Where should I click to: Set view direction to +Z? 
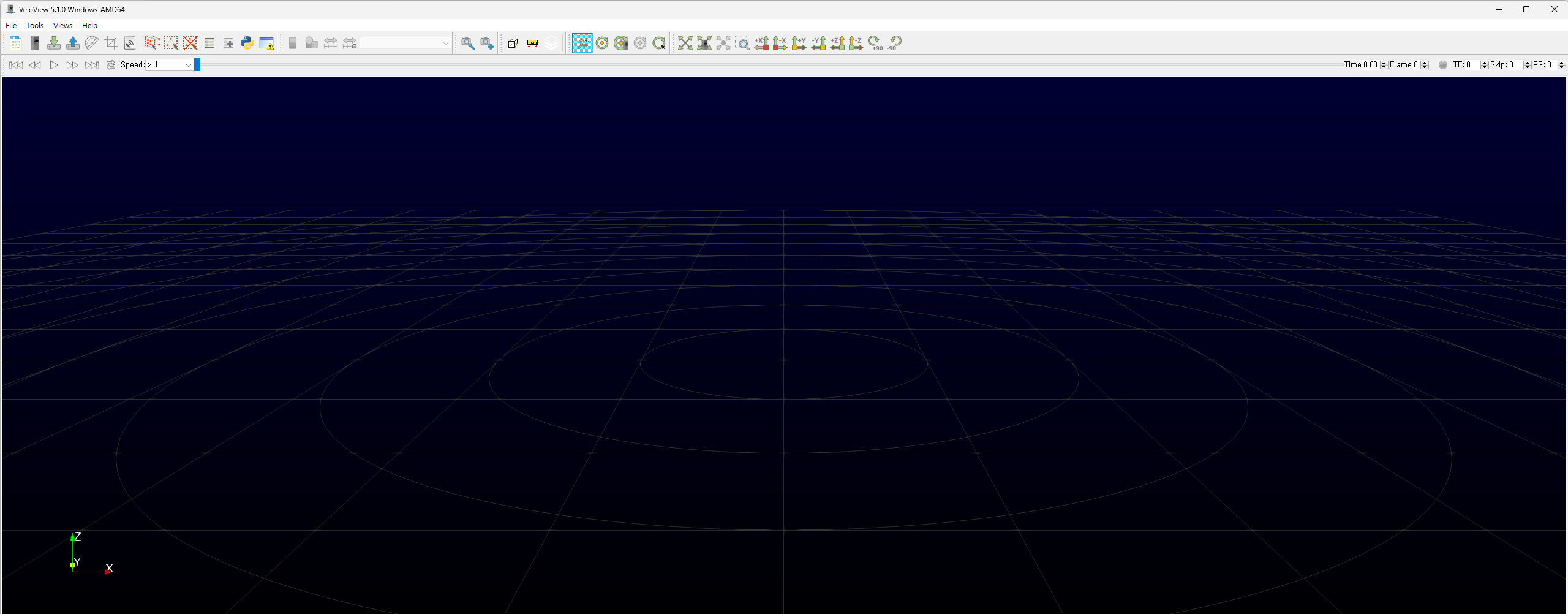click(837, 43)
